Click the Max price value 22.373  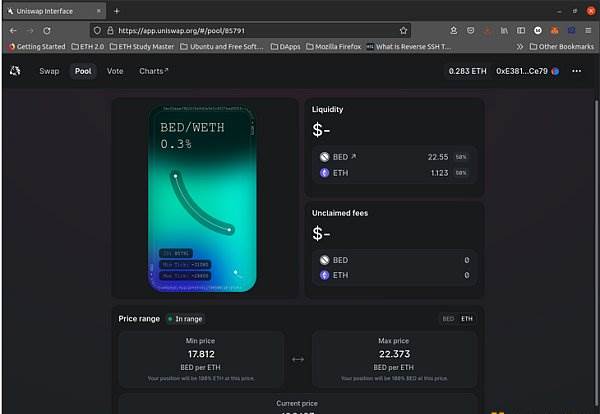pos(394,354)
